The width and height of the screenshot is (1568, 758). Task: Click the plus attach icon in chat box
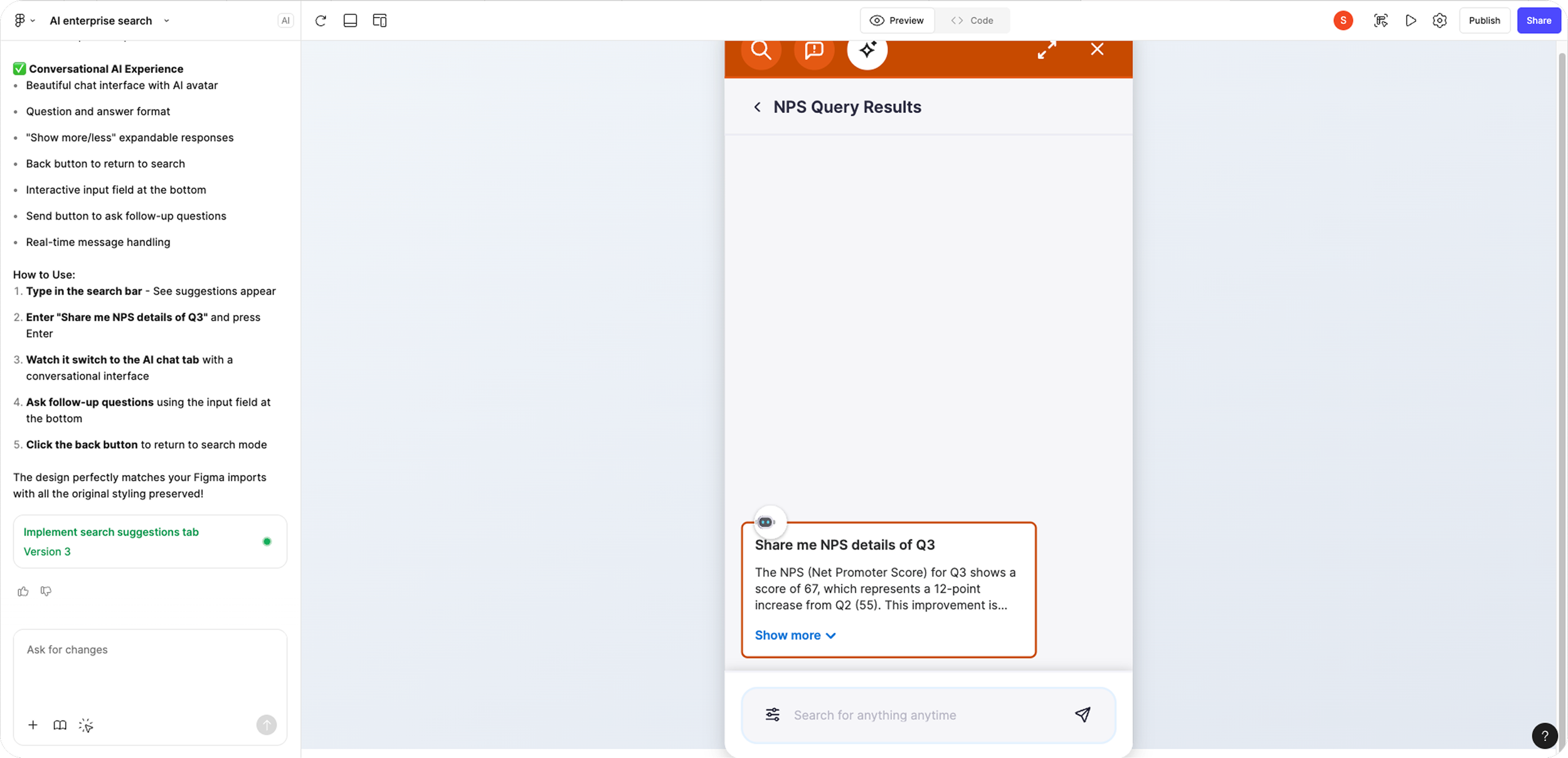pyautogui.click(x=33, y=725)
